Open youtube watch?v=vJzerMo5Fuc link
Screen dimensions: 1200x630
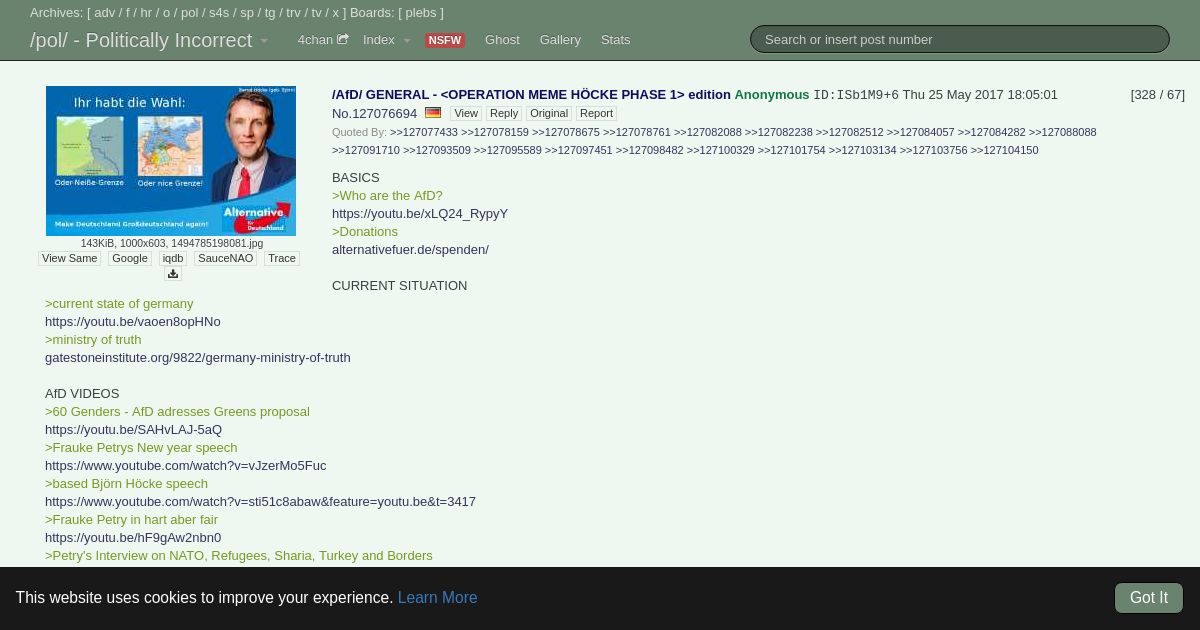point(186,465)
